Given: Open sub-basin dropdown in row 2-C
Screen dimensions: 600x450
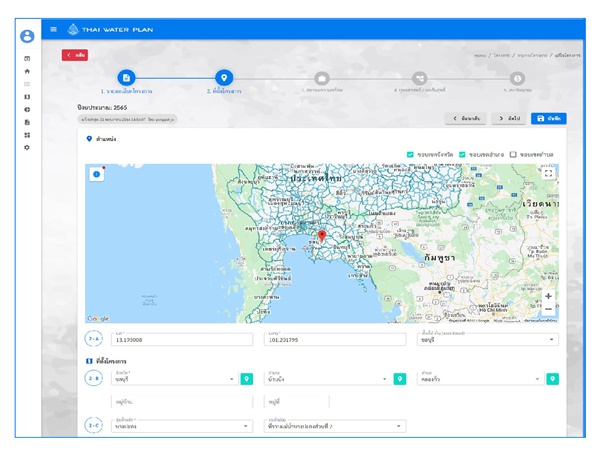Looking at the screenshot, I should pos(335,426).
